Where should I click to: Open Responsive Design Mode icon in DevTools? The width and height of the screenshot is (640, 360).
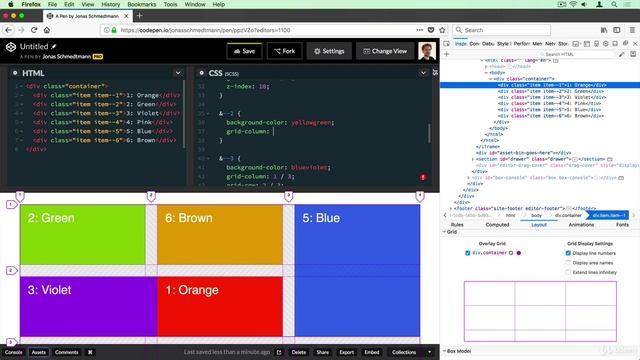coord(596,43)
